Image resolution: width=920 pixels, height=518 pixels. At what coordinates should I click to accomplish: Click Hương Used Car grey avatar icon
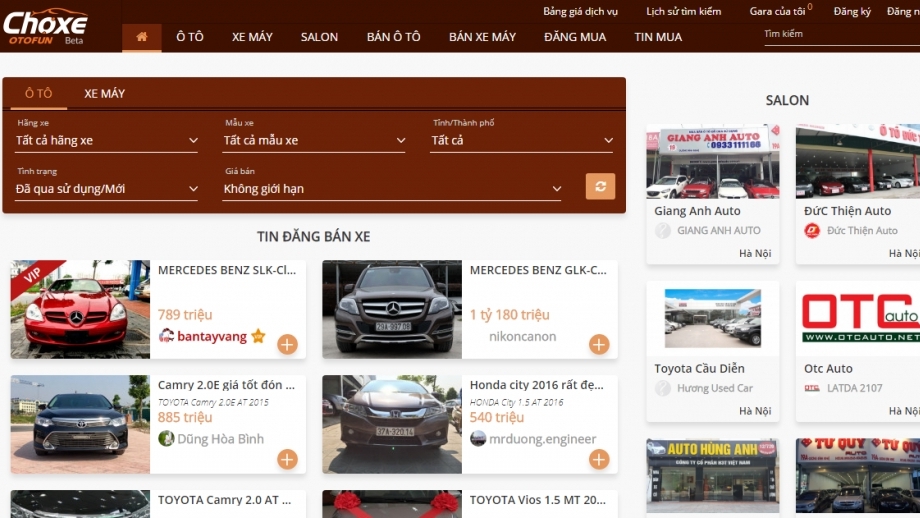point(663,388)
